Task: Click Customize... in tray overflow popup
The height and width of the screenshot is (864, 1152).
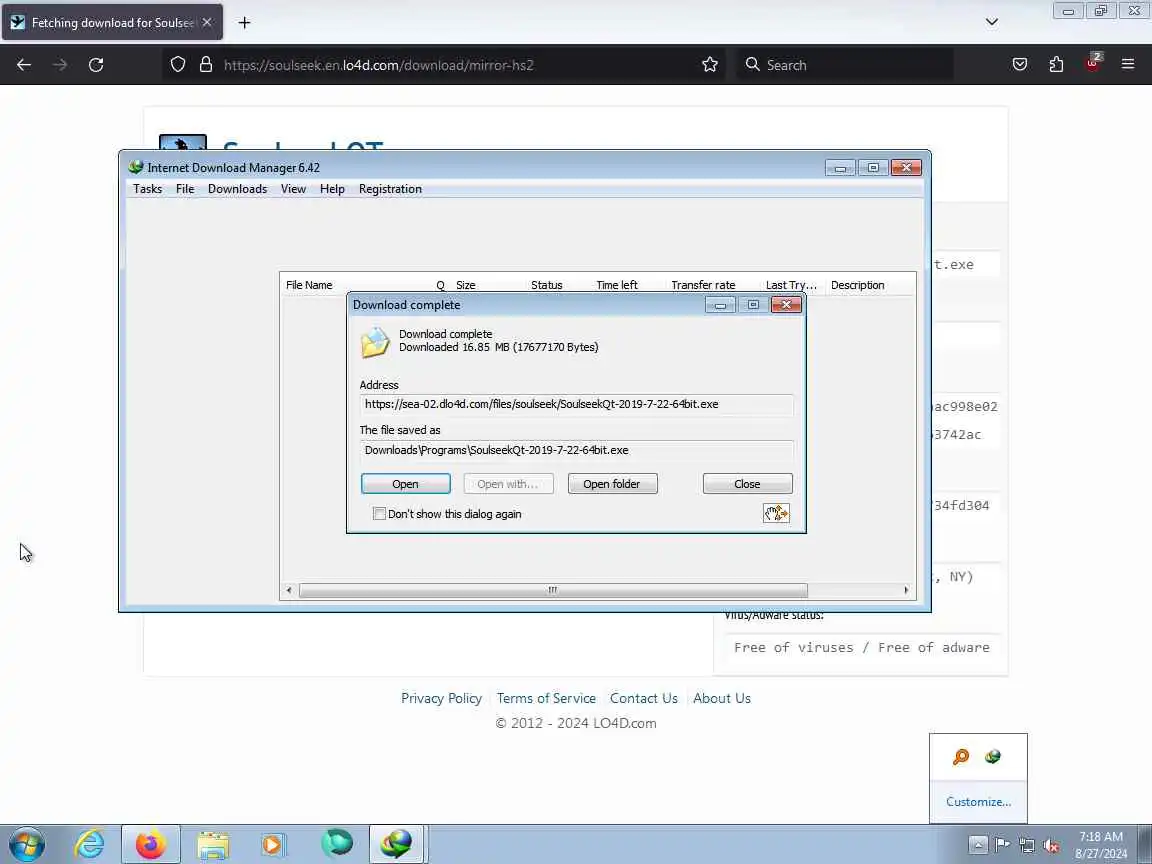Action: [x=979, y=802]
